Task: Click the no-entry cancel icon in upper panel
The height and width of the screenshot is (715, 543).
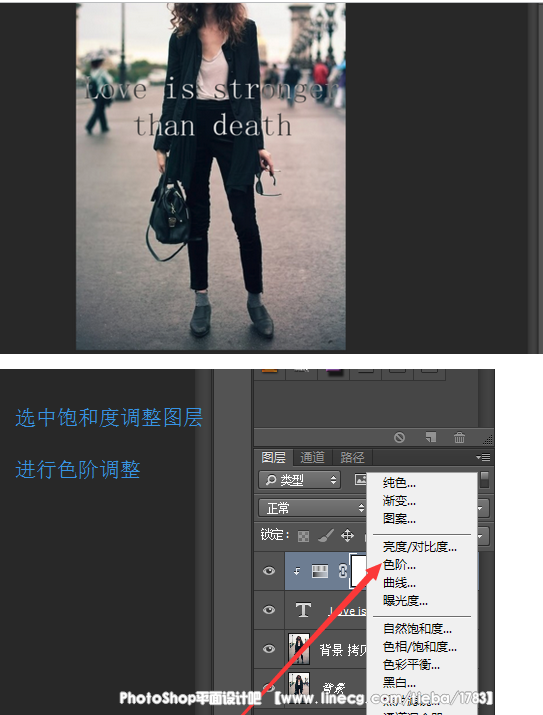Action: click(399, 438)
